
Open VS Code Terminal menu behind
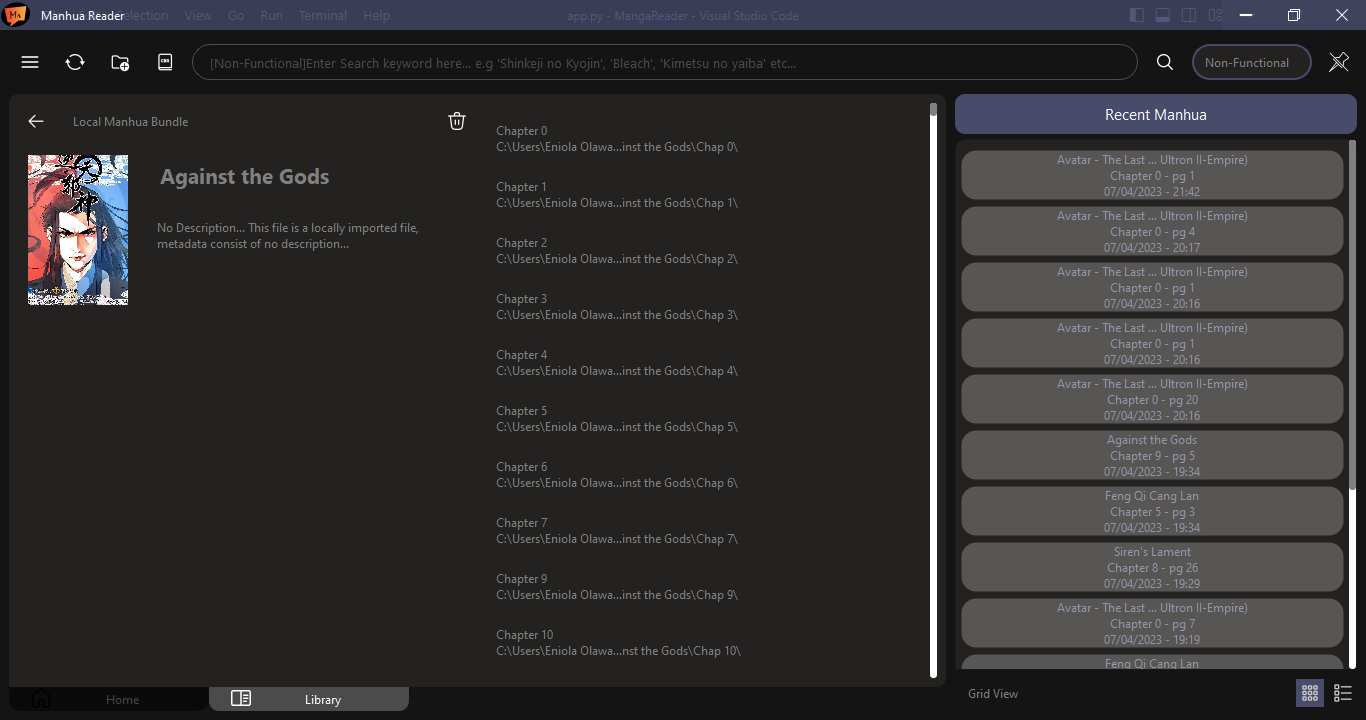tap(323, 16)
